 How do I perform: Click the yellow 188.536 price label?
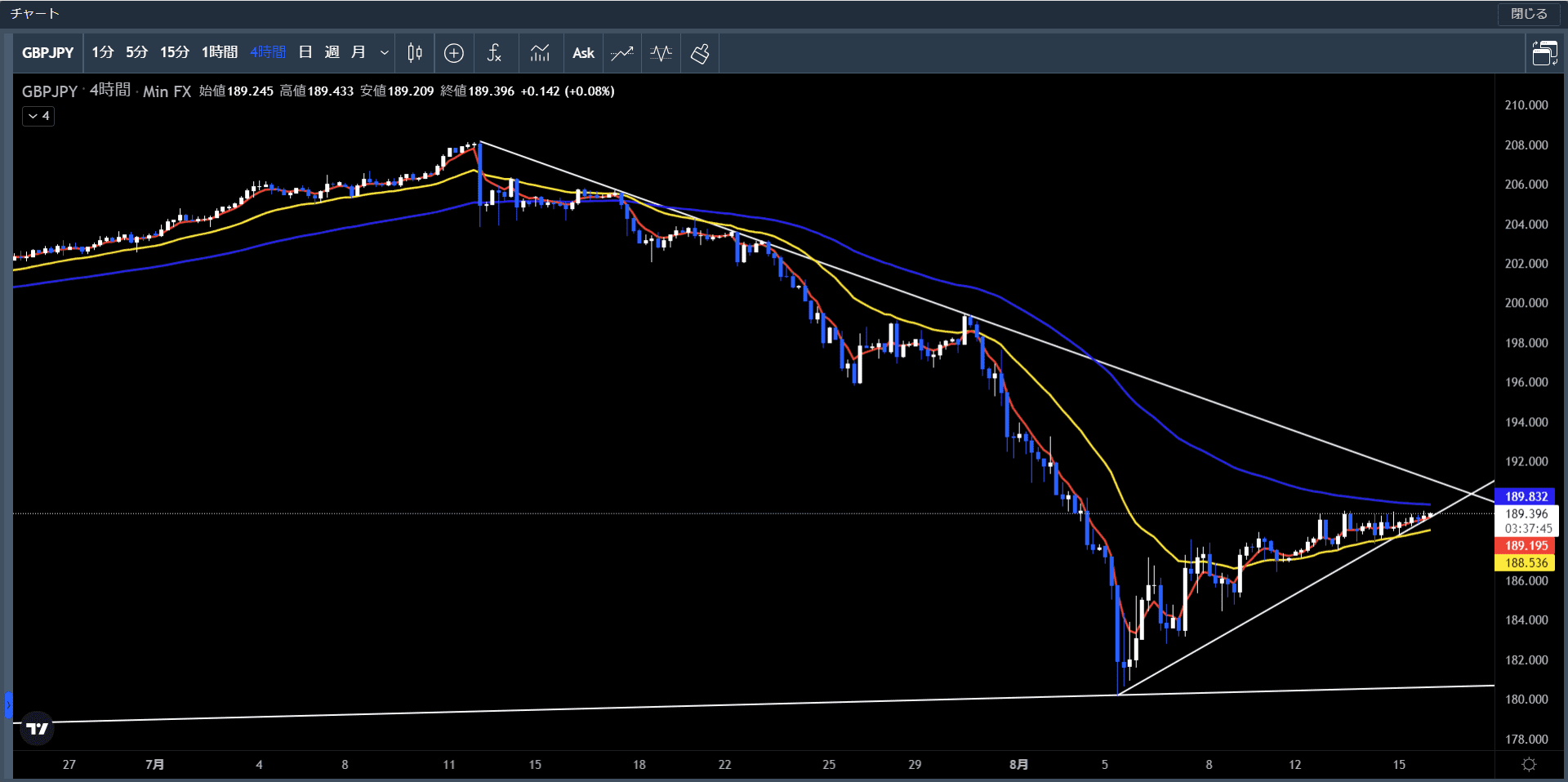point(1526,562)
